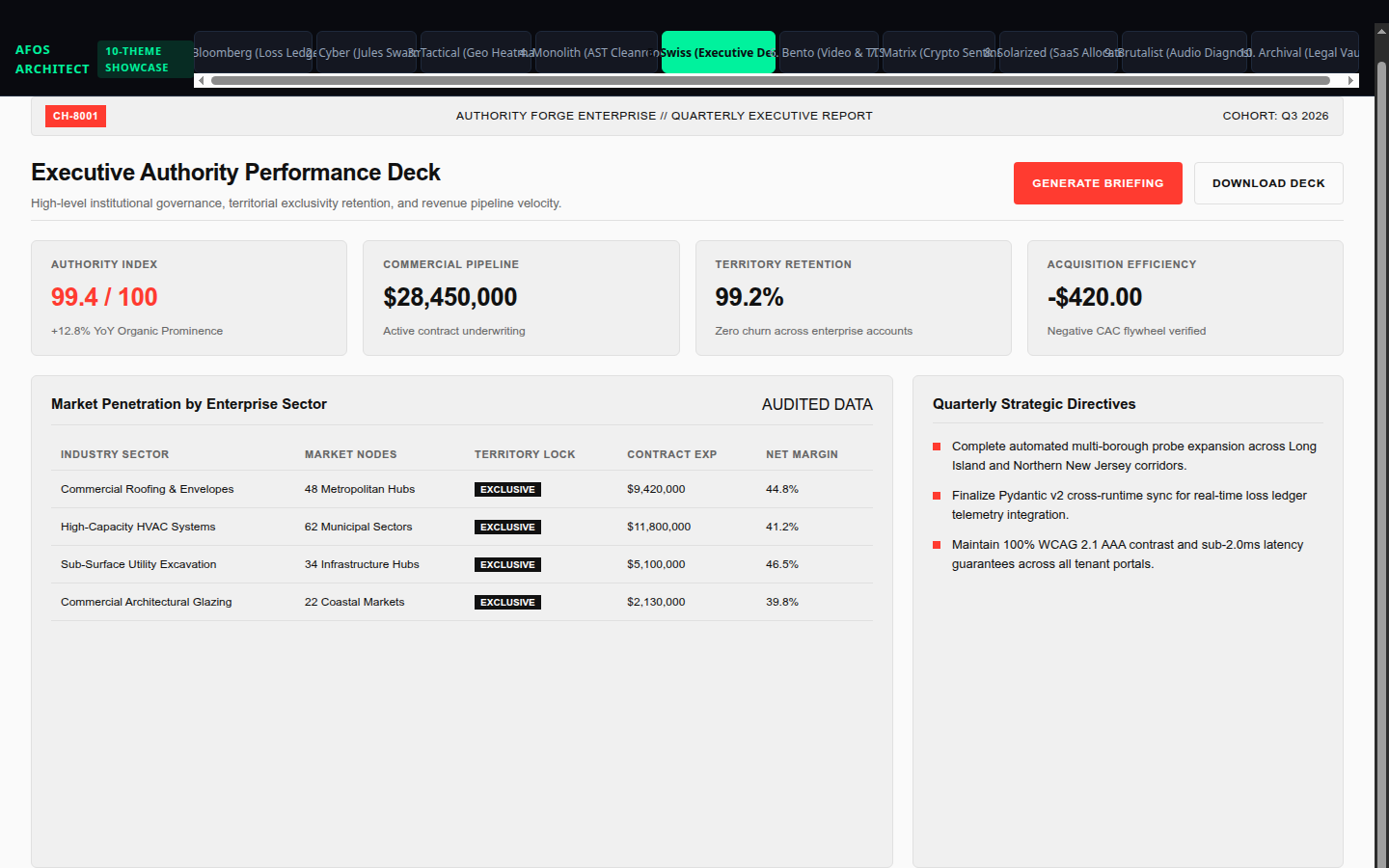1389x868 pixels.
Task: Click the 99.2% territory retention value
Action: coord(749,297)
